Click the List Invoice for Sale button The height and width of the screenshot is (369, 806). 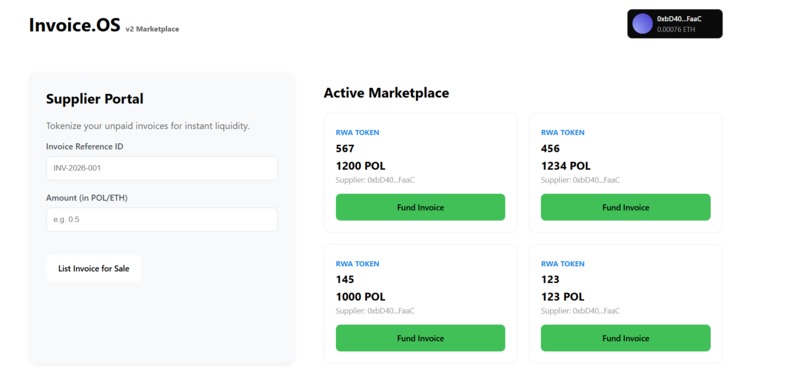point(94,268)
